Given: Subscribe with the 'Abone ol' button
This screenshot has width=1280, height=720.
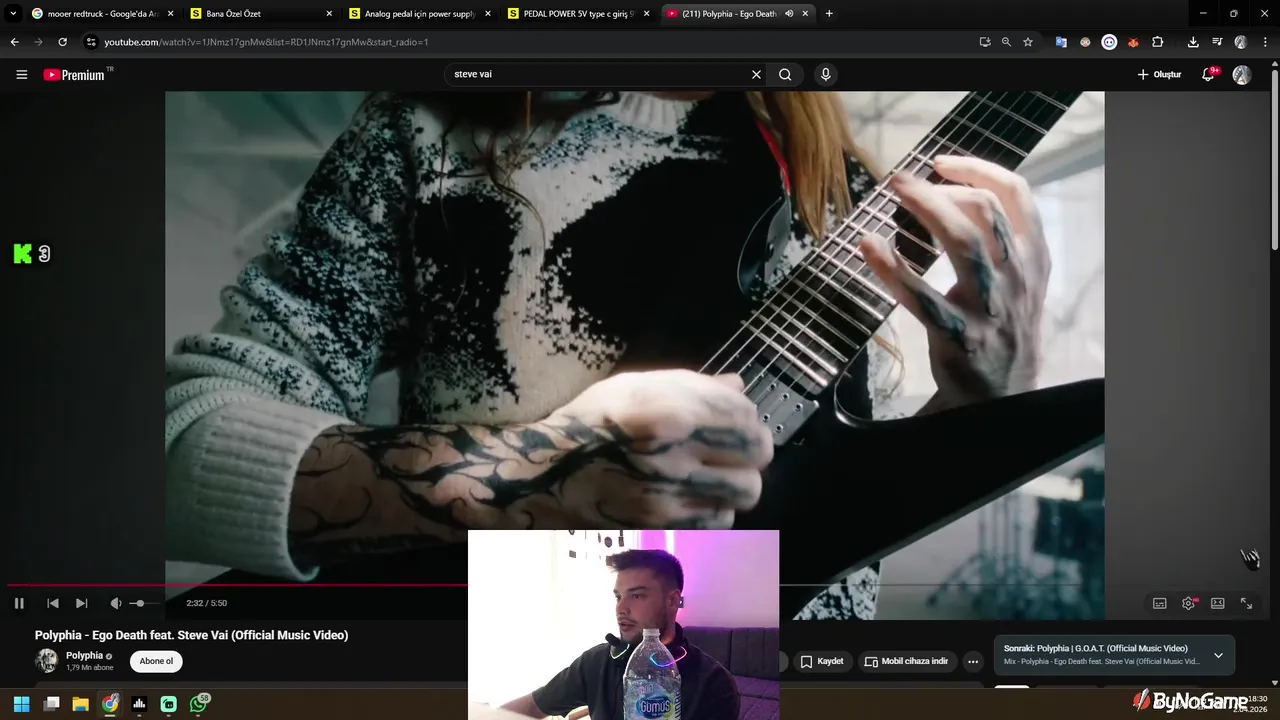Looking at the screenshot, I should tap(156, 661).
